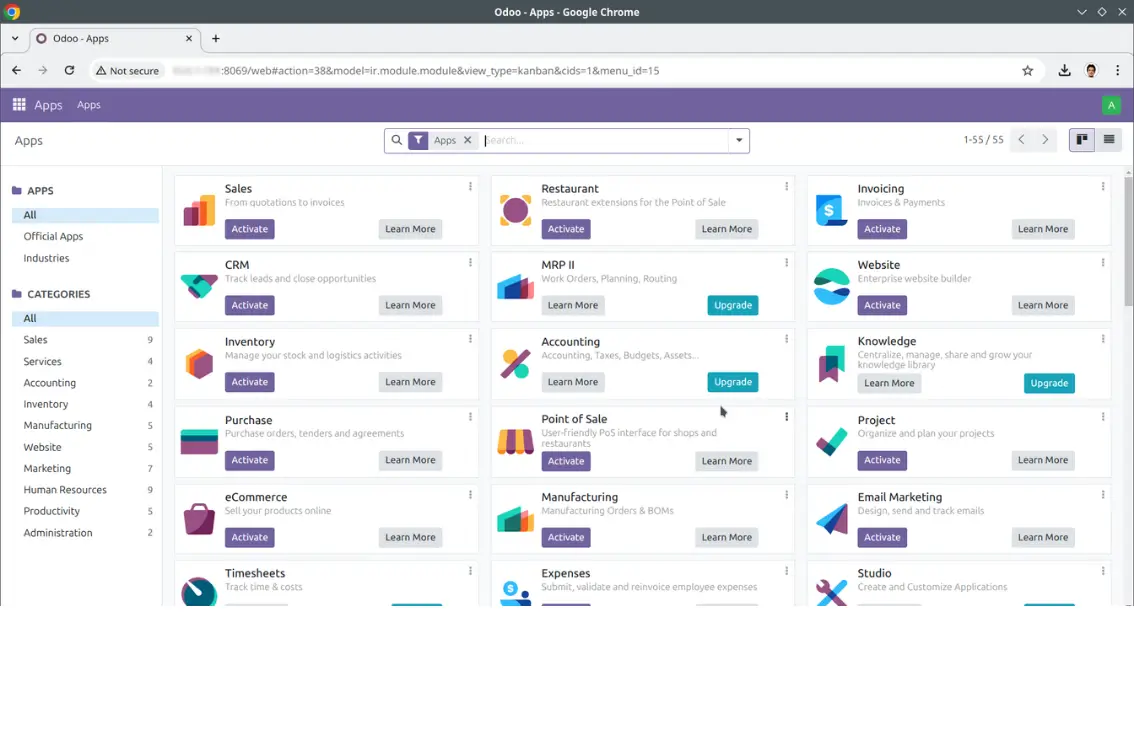Click the Inventory app logo
Image resolution: width=1134 pixels, height=729 pixels.
[199, 363]
